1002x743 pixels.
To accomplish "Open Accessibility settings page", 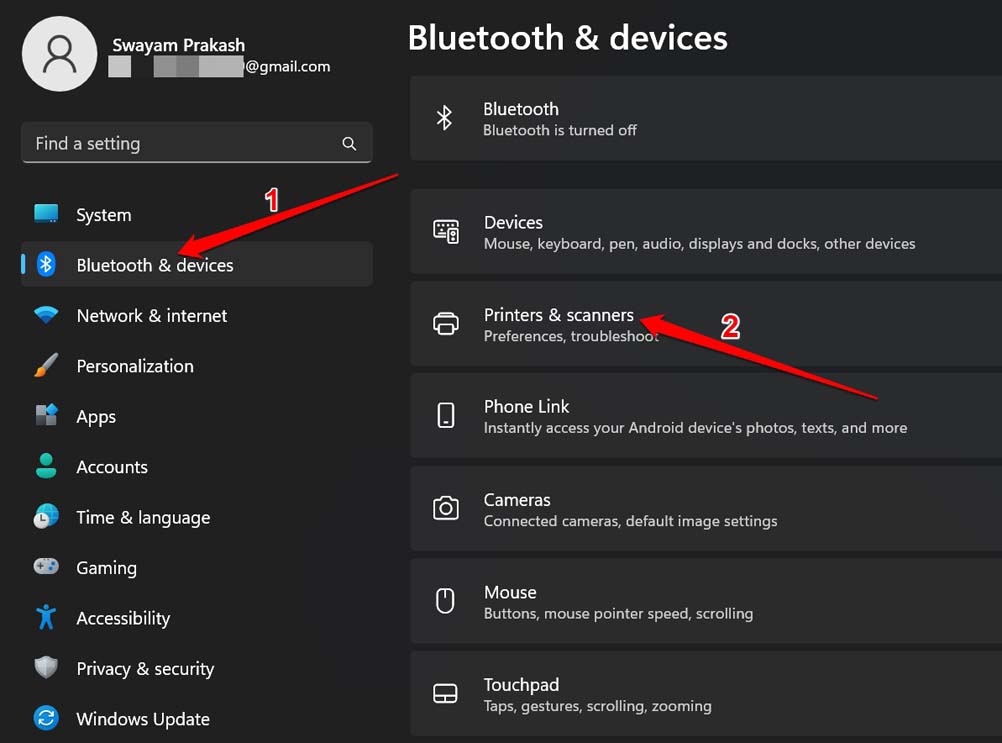I will (x=123, y=618).
